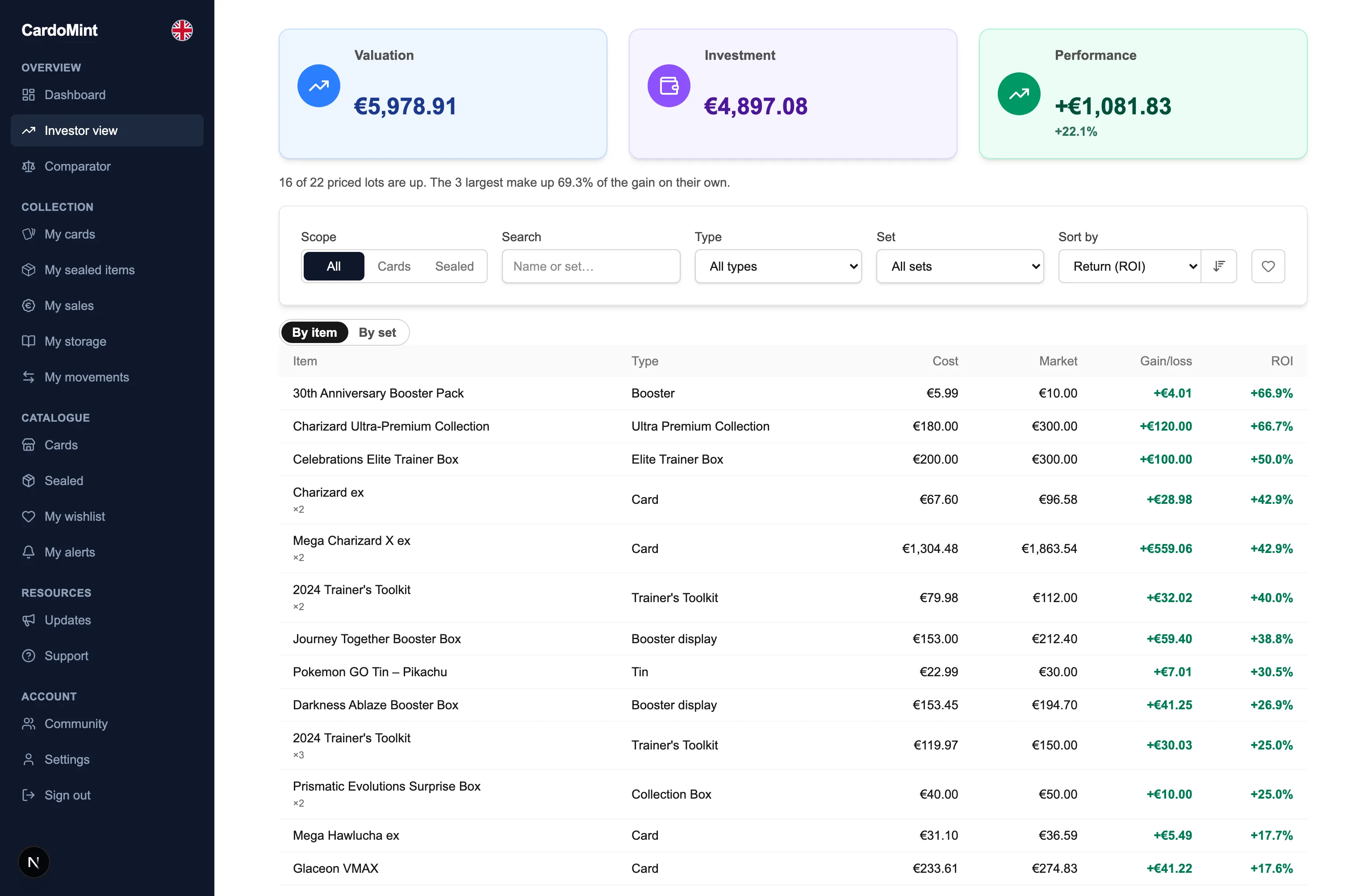The image size is (1372, 896).
Task: Click the round N badge button
Action: click(33, 863)
